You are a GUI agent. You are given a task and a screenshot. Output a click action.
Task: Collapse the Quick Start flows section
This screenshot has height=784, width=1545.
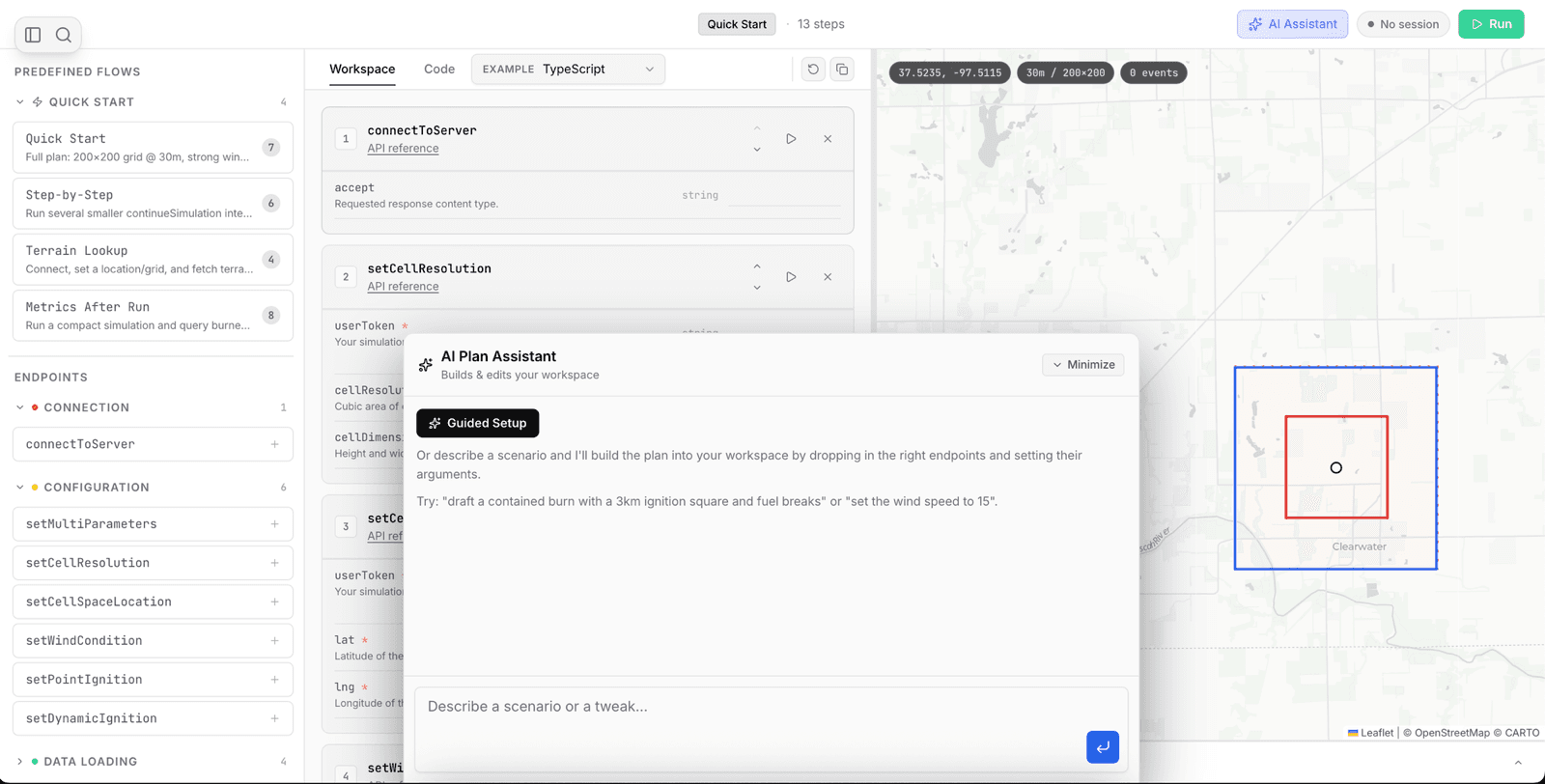tap(20, 101)
